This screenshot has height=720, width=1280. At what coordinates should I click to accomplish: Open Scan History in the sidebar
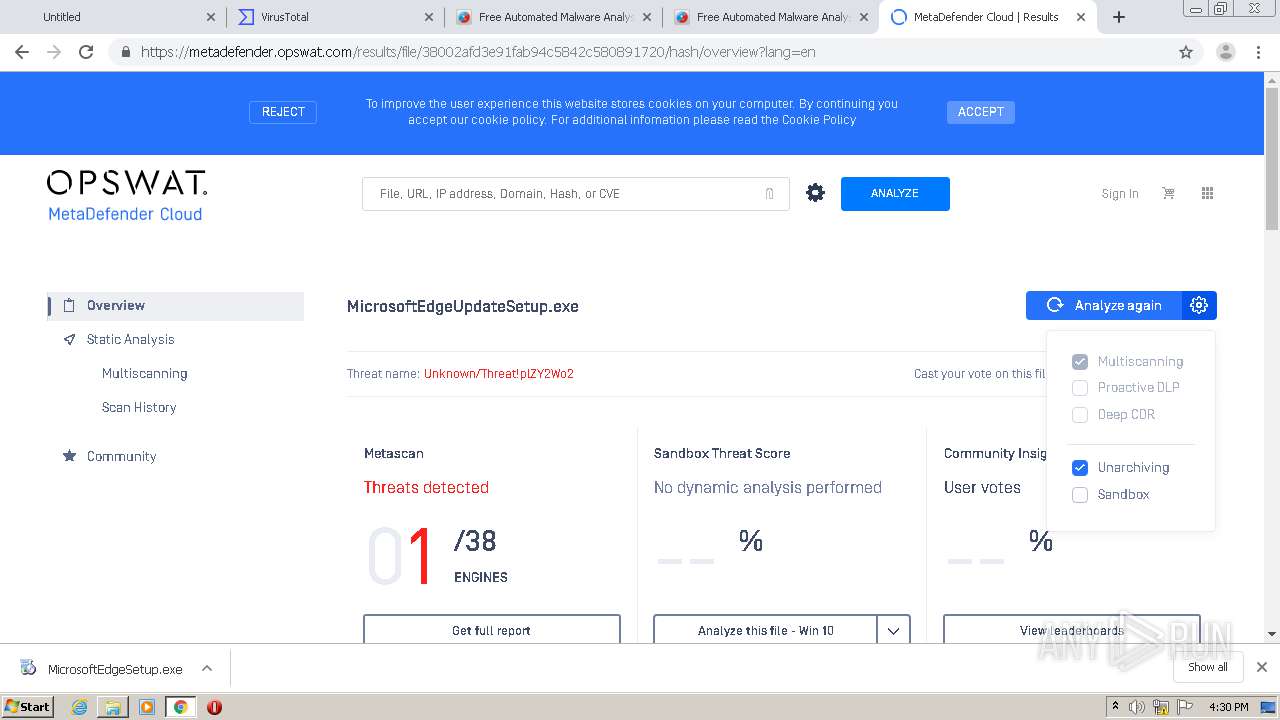coord(139,407)
